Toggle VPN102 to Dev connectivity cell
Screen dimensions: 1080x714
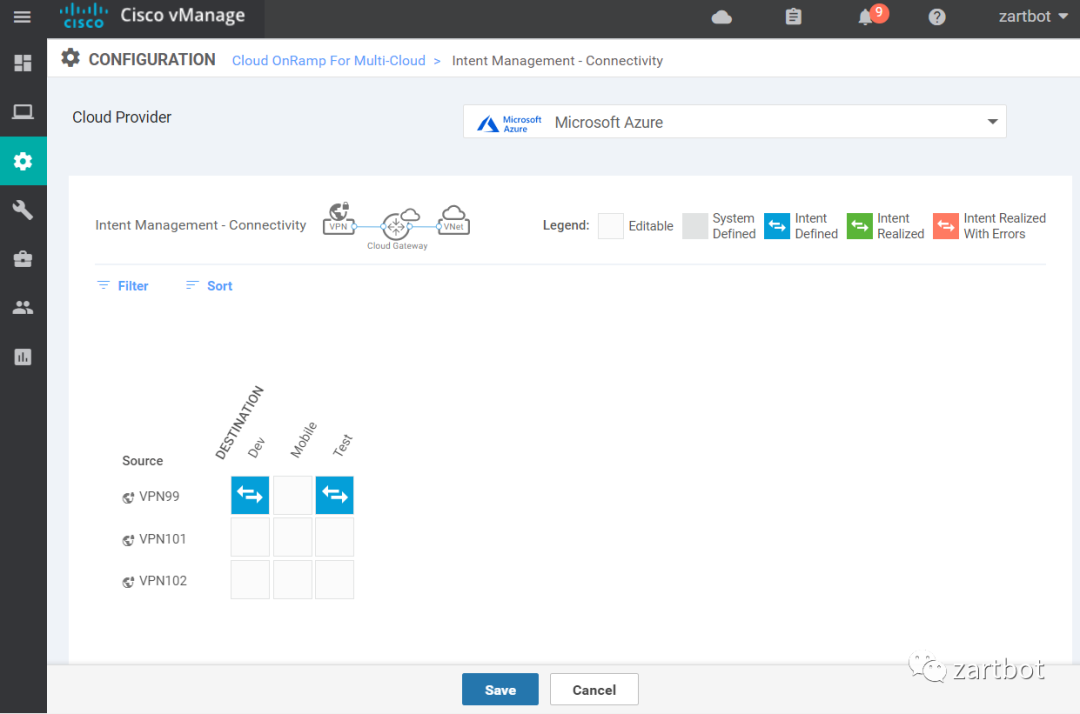point(250,580)
